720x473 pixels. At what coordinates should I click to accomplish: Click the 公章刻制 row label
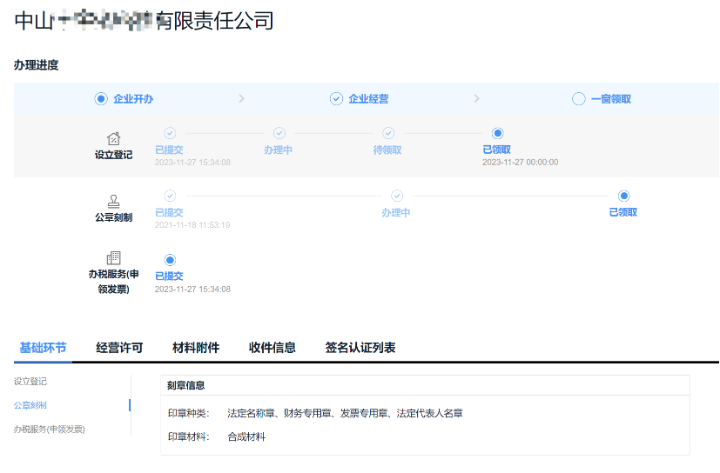113,218
